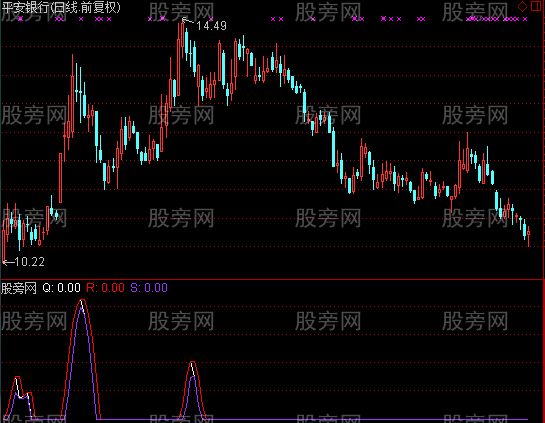
Task: Click the Q: 0.00 indicator value
Action: [62, 288]
